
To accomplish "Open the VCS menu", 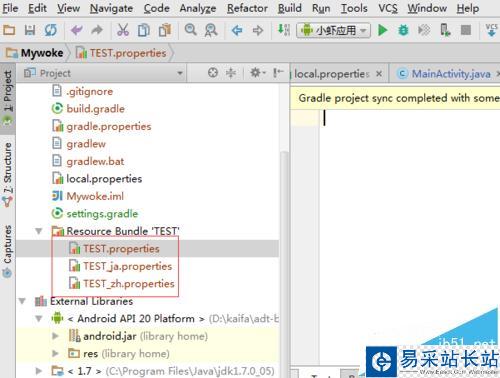I will (x=388, y=8).
